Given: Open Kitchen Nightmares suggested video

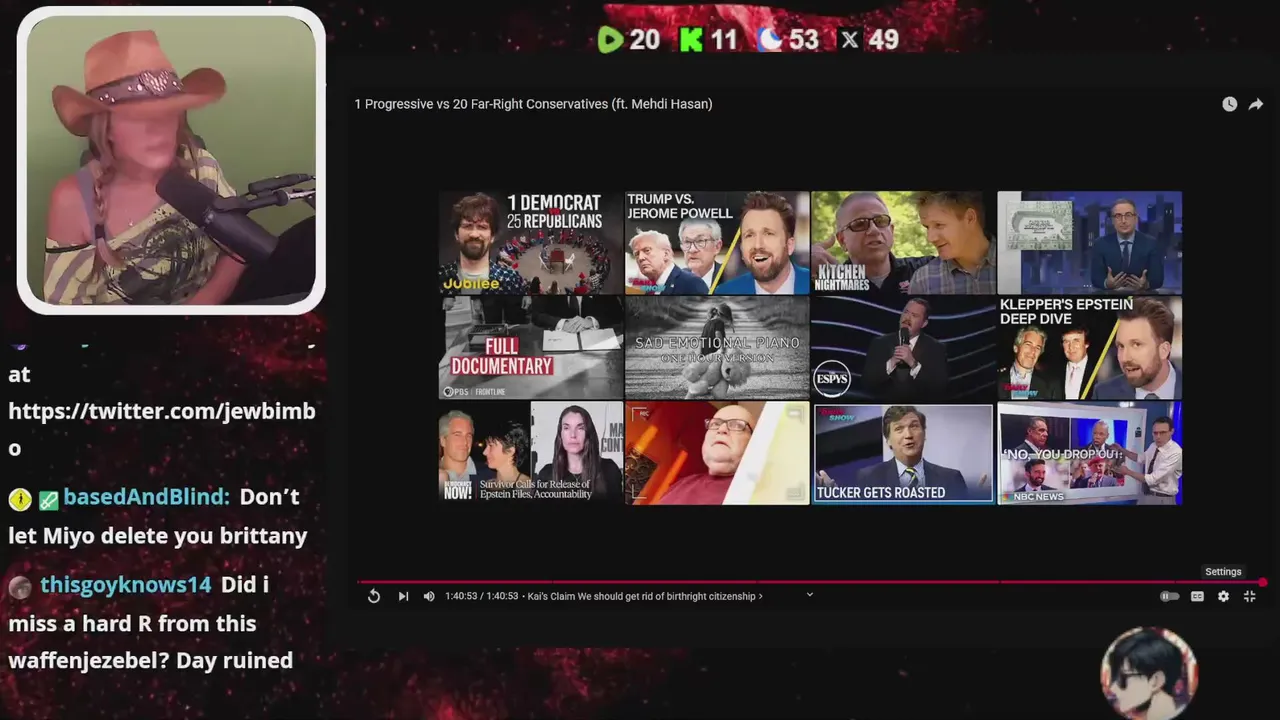Looking at the screenshot, I should pos(903,243).
